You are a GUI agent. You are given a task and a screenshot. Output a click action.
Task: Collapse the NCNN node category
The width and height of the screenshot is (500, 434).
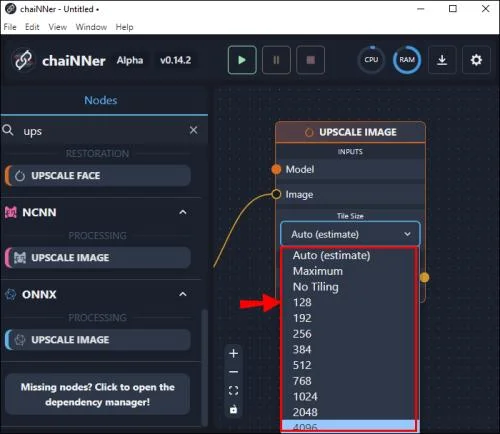[x=183, y=212]
